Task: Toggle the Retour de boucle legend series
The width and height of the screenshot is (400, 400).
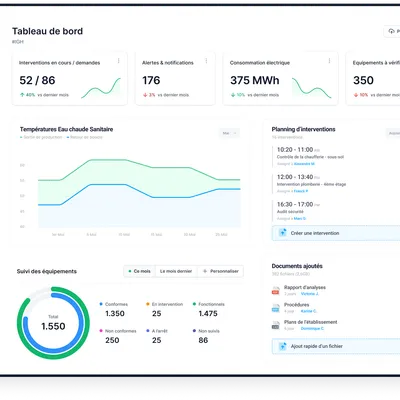Action: click(85, 137)
